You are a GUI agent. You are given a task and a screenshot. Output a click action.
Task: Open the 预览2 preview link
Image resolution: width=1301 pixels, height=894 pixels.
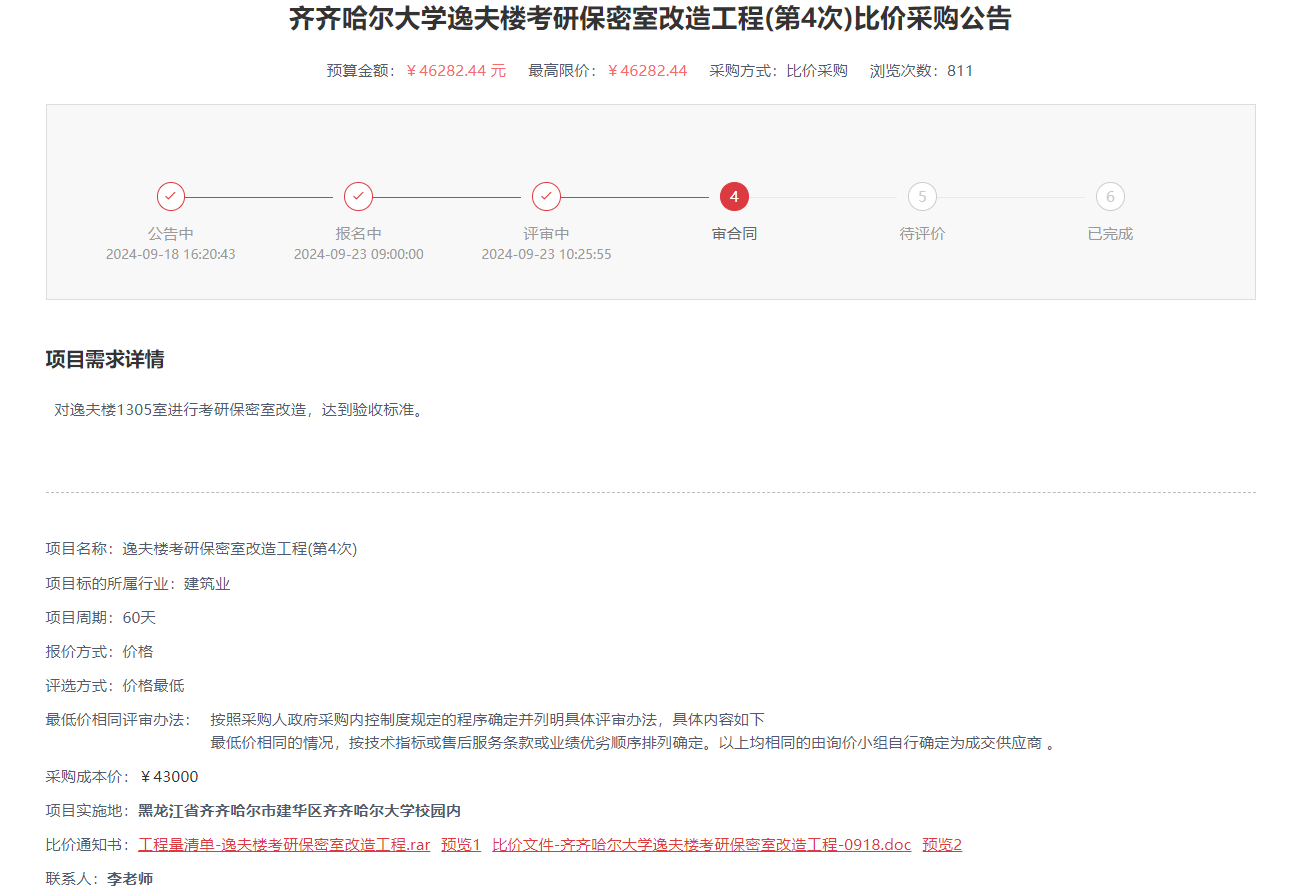[x=941, y=845]
